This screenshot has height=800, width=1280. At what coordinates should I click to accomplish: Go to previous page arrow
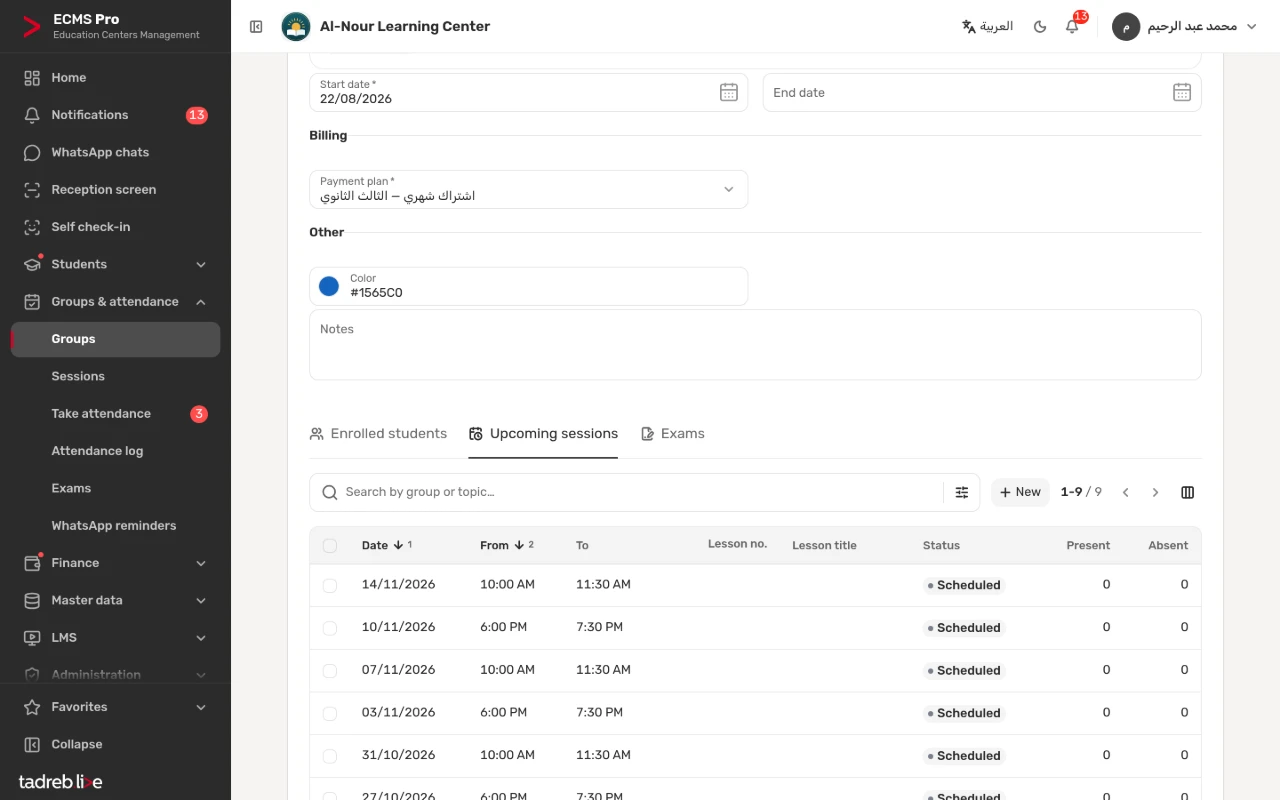(x=1126, y=492)
